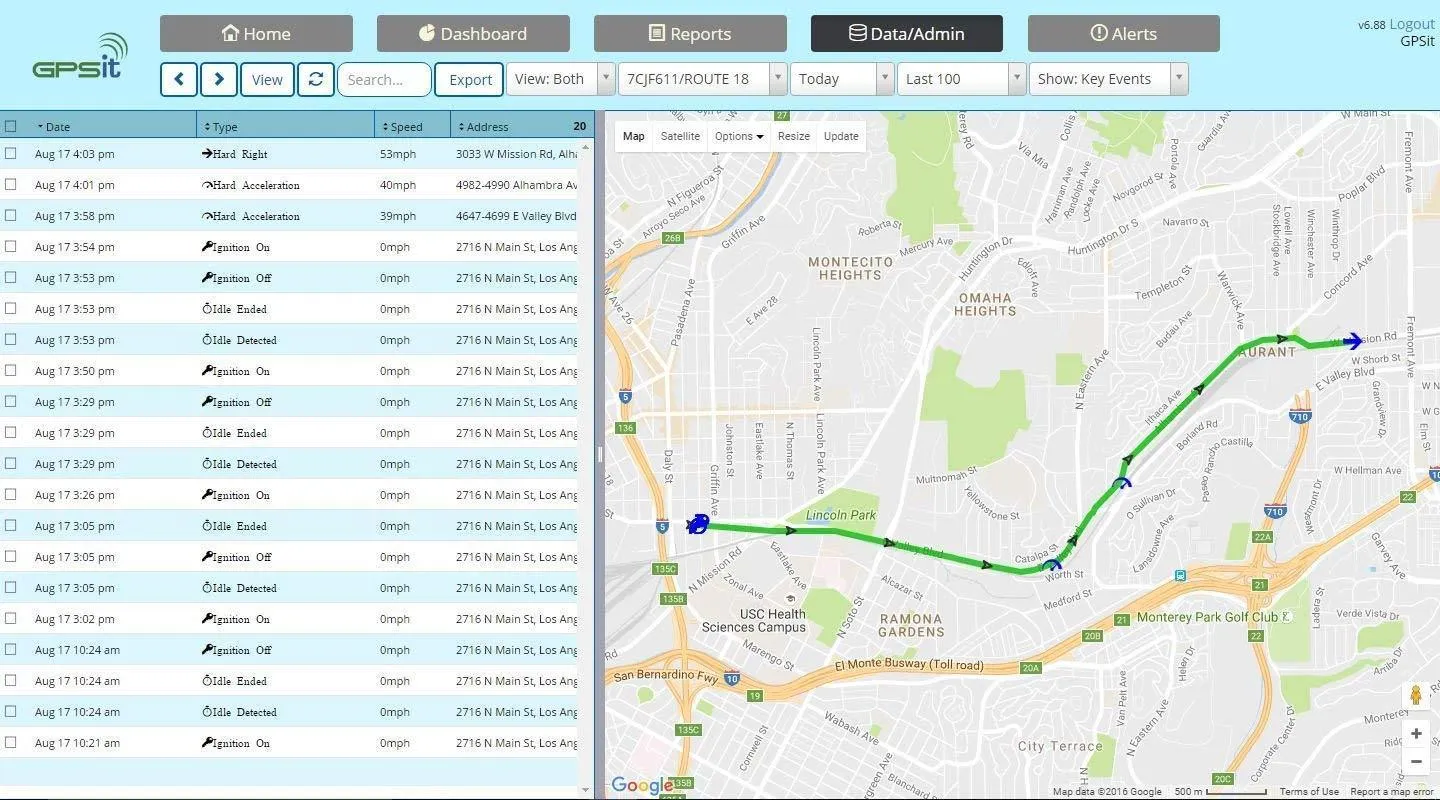Open the Data/Admin tab
Image resolution: width=1440 pixels, height=800 pixels.
907,33
